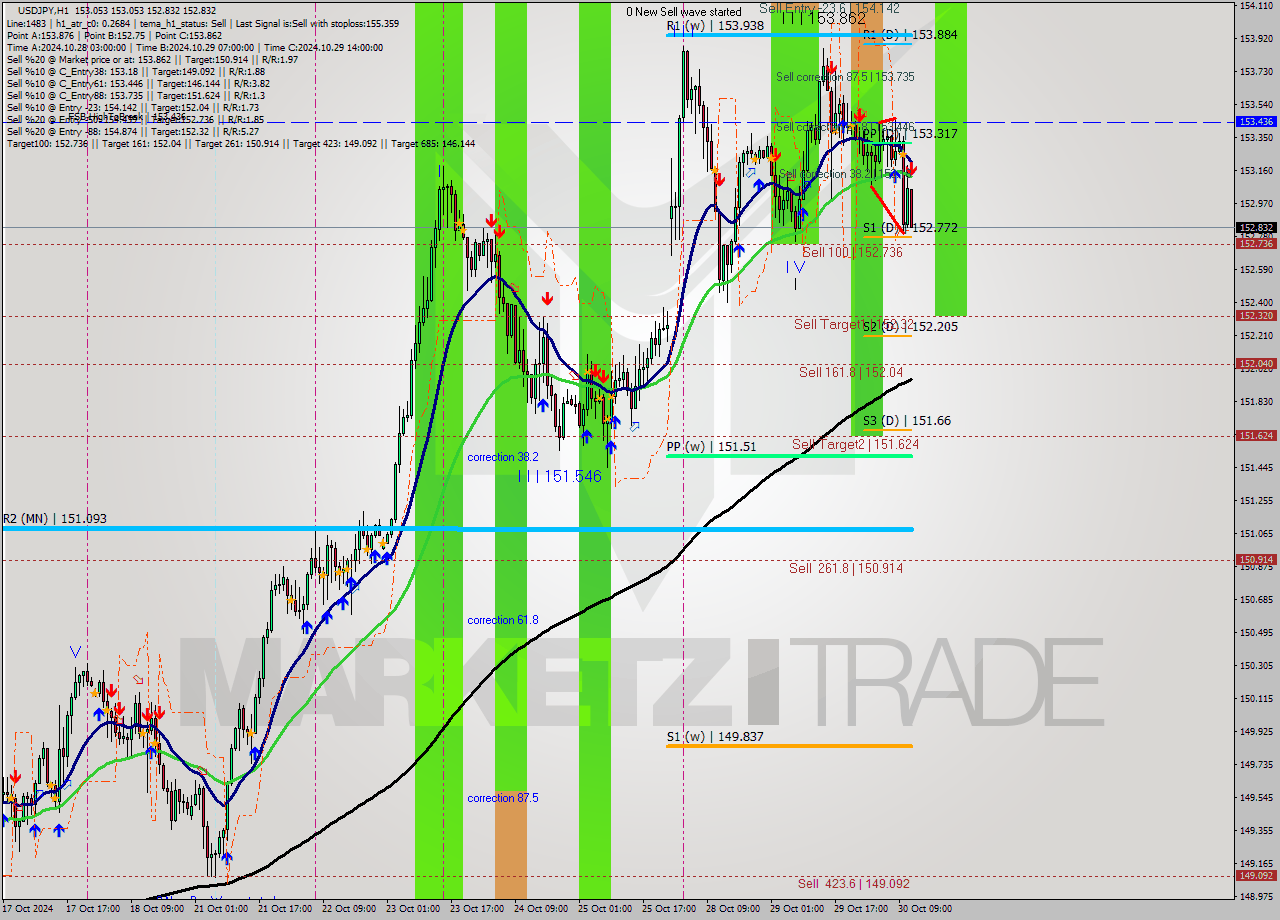This screenshot has height=920, width=1280.
Task: Click the '23 Oct 01:00' time axis label
Action: 412,909
